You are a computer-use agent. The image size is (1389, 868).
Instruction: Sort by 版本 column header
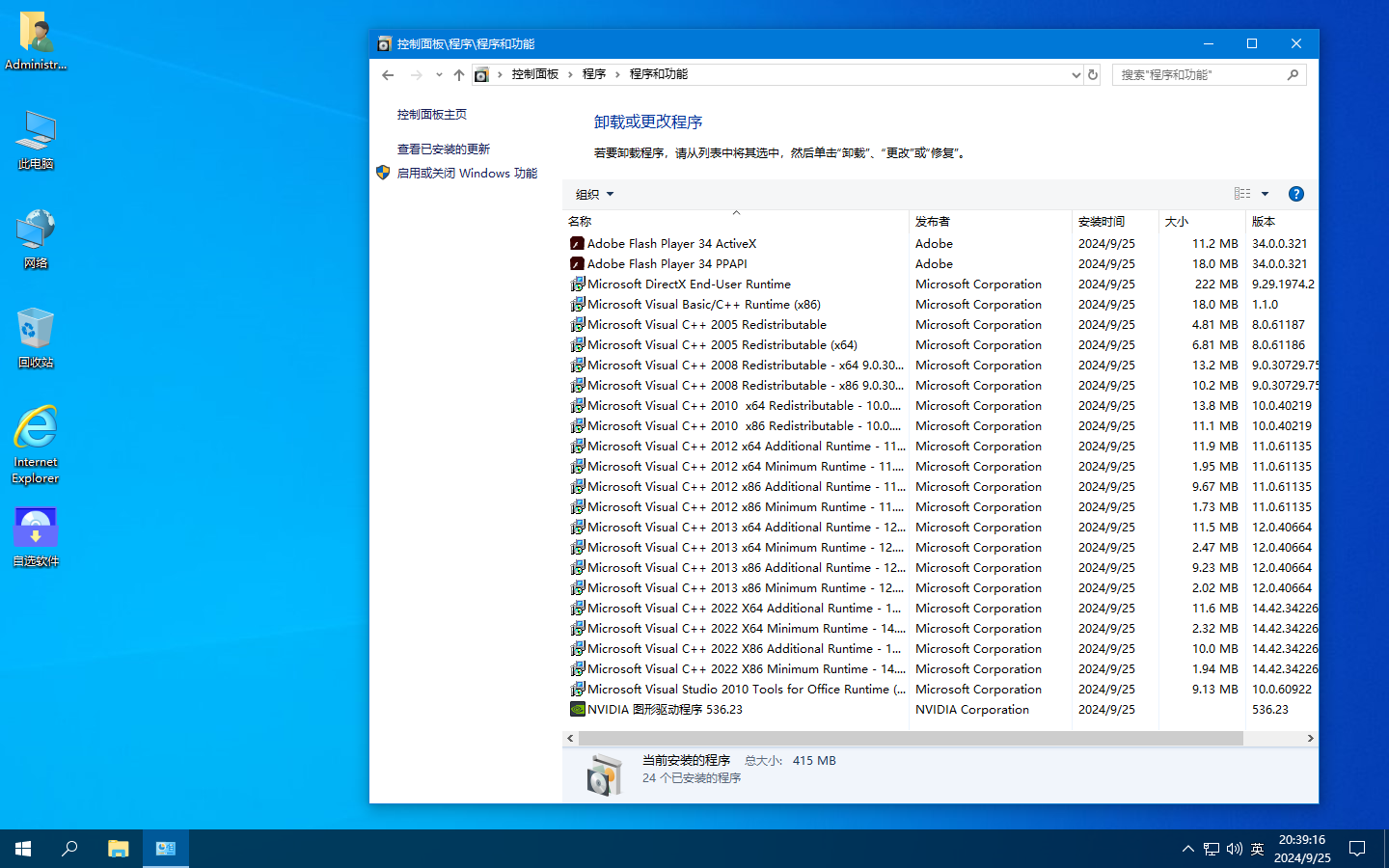click(x=1282, y=222)
